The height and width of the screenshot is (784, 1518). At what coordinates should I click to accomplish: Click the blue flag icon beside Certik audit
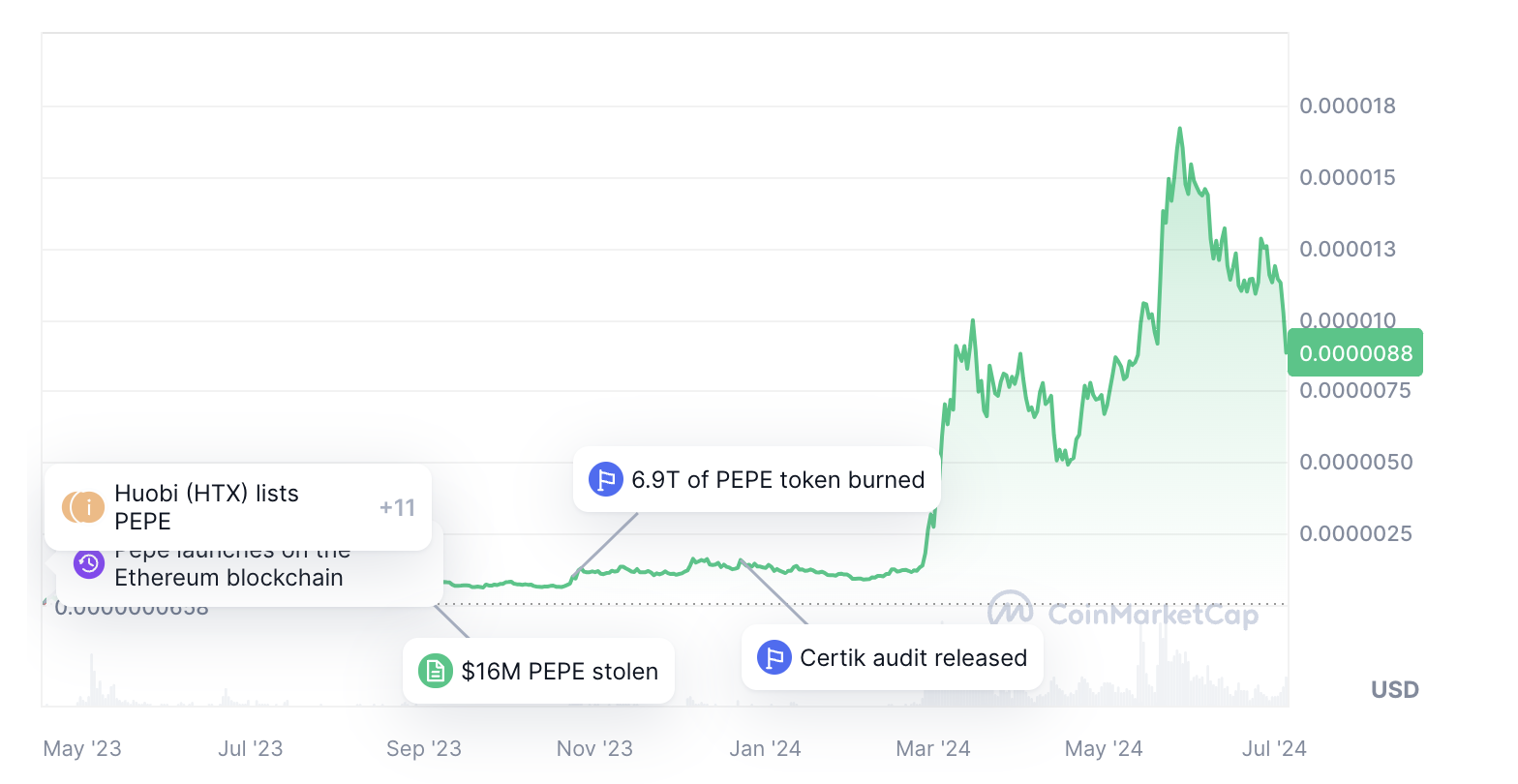[774, 658]
